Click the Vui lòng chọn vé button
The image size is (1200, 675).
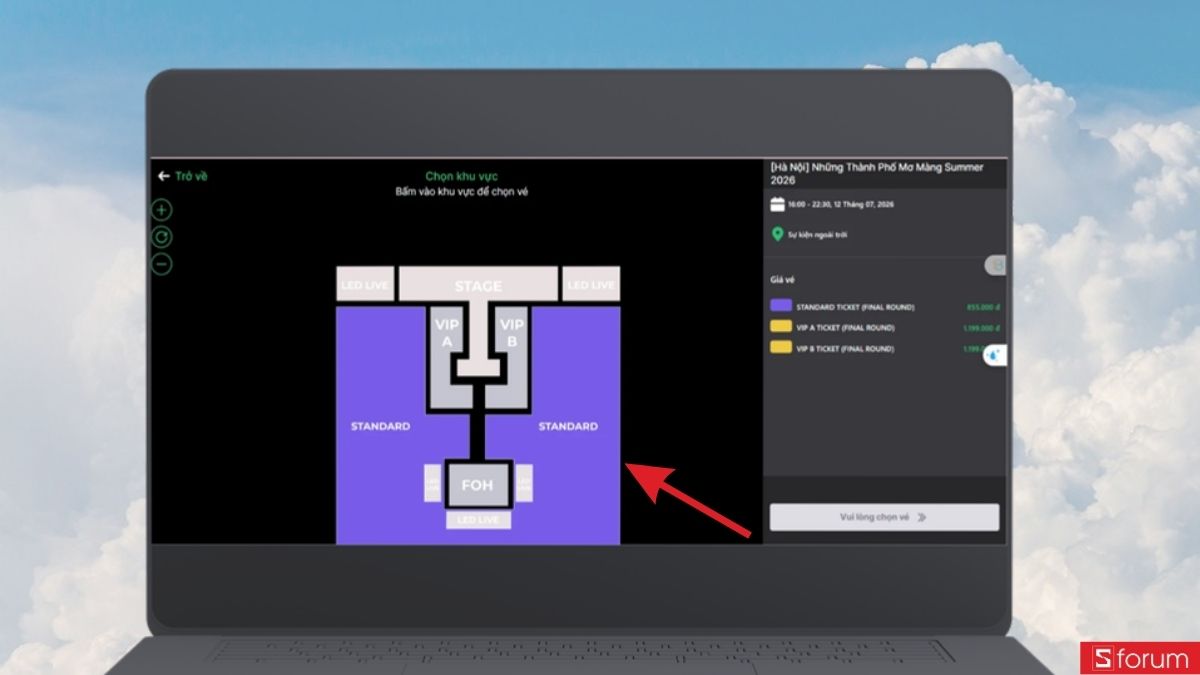(x=884, y=517)
